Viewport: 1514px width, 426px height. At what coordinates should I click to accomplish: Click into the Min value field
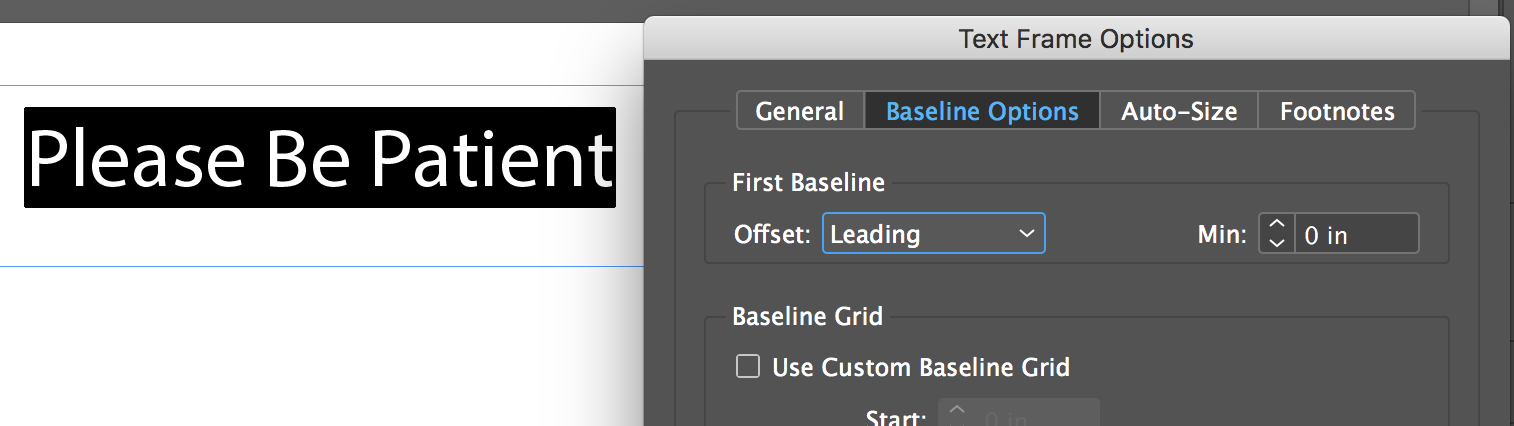pos(1356,234)
